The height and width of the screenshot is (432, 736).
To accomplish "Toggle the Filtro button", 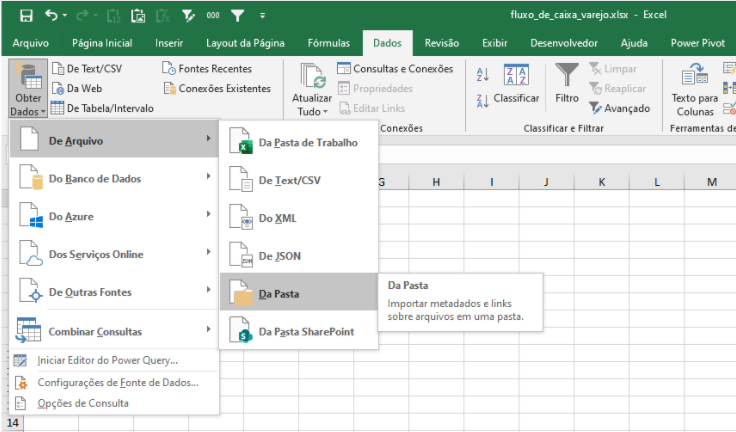I will pyautogui.click(x=567, y=84).
